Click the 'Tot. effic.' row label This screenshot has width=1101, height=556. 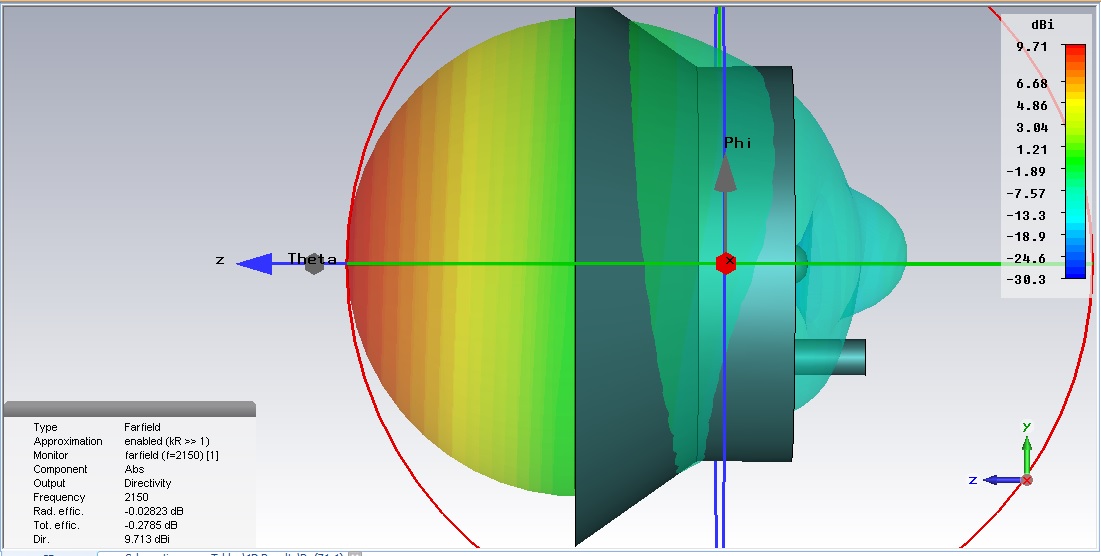56,525
